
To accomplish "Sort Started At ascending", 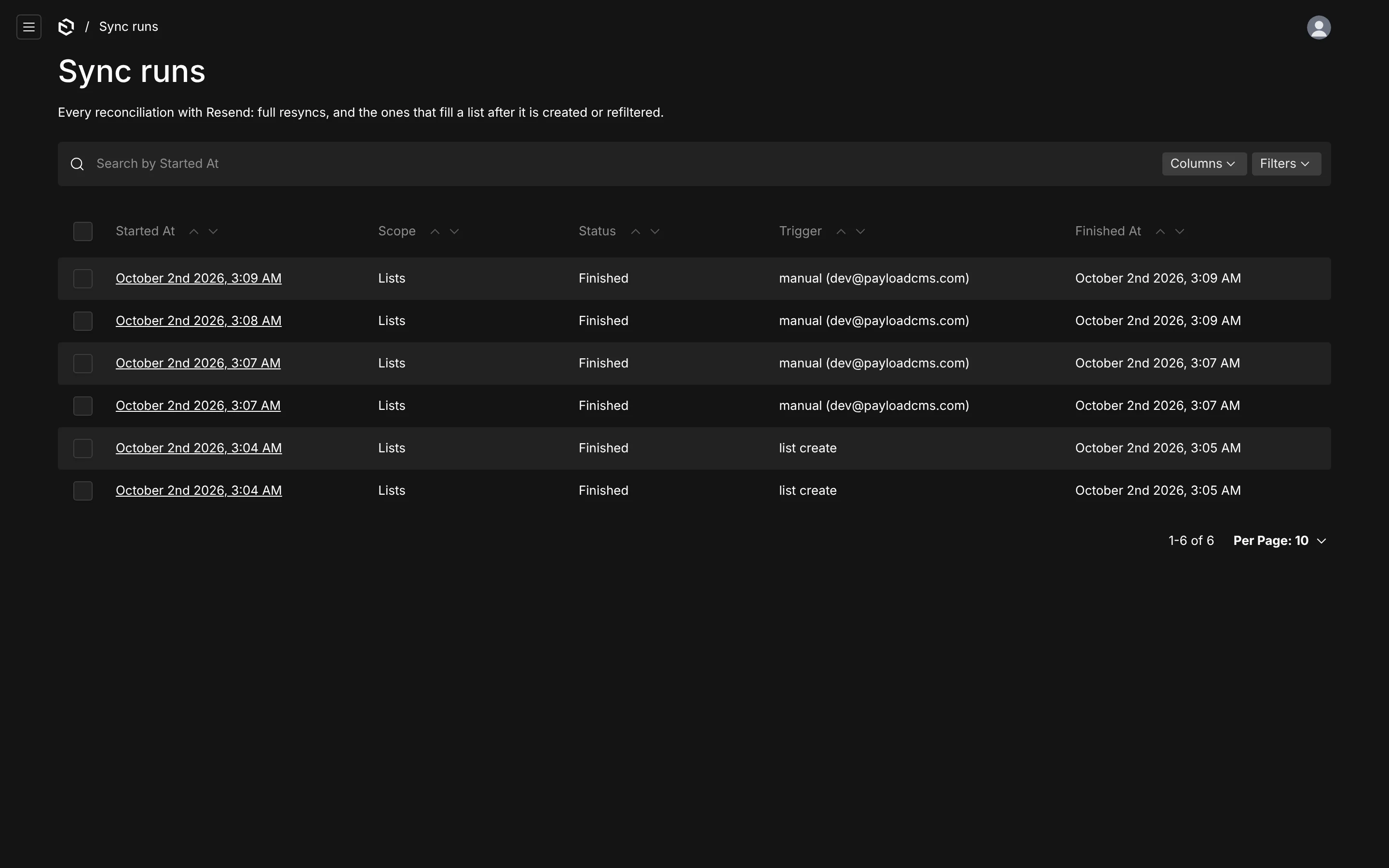I will pos(194,231).
